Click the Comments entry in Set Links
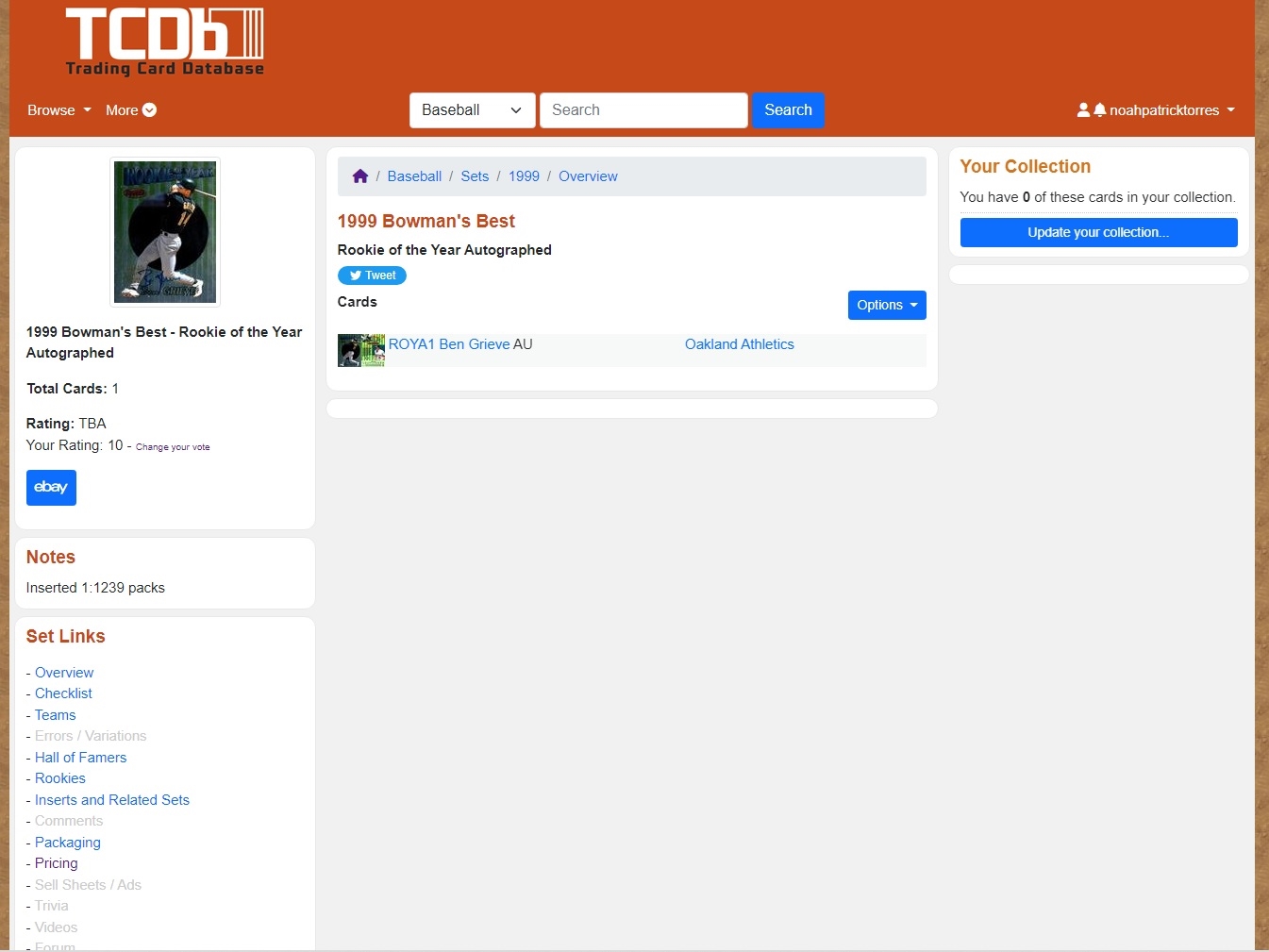The image size is (1269, 952). click(x=69, y=821)
